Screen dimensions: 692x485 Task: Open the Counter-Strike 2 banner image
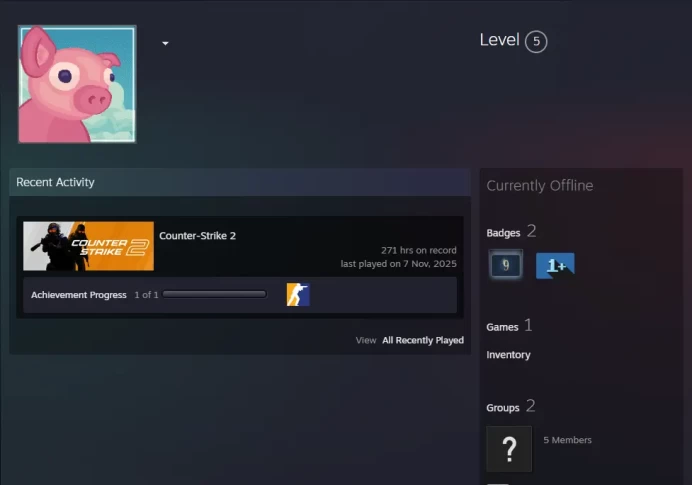pos(88,246)
